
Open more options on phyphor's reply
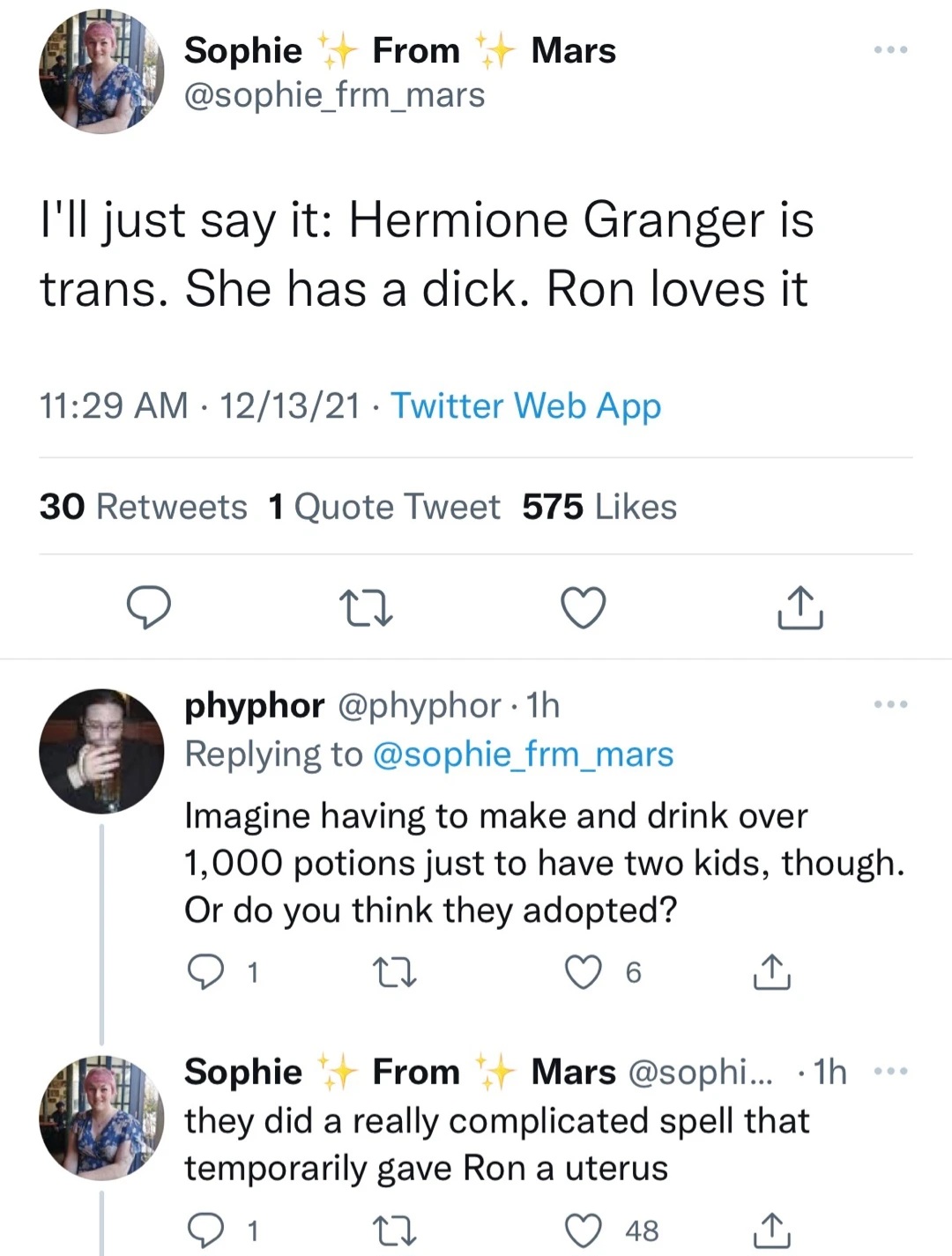(889, 704)
